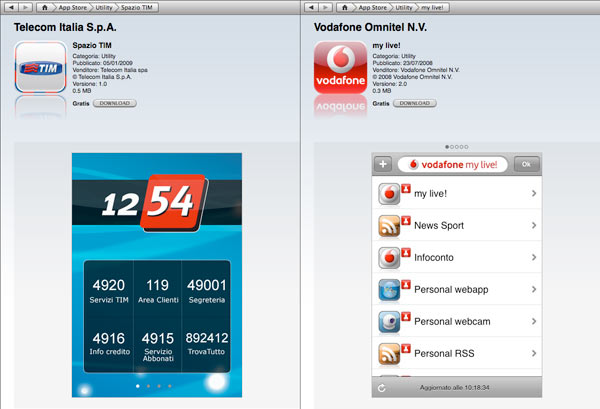The height and width of the screenshot is (409, 600).
Task: Tap the Ok button in my live! screenshot
Action: point(527,164)
